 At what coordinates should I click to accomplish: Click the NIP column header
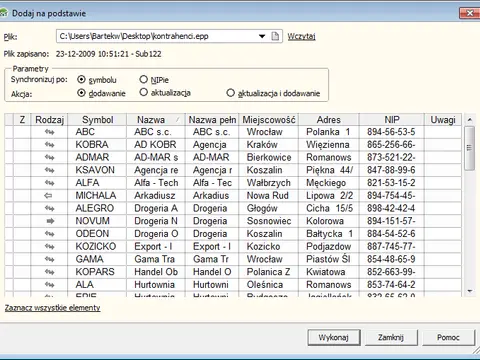pos(392,120)
